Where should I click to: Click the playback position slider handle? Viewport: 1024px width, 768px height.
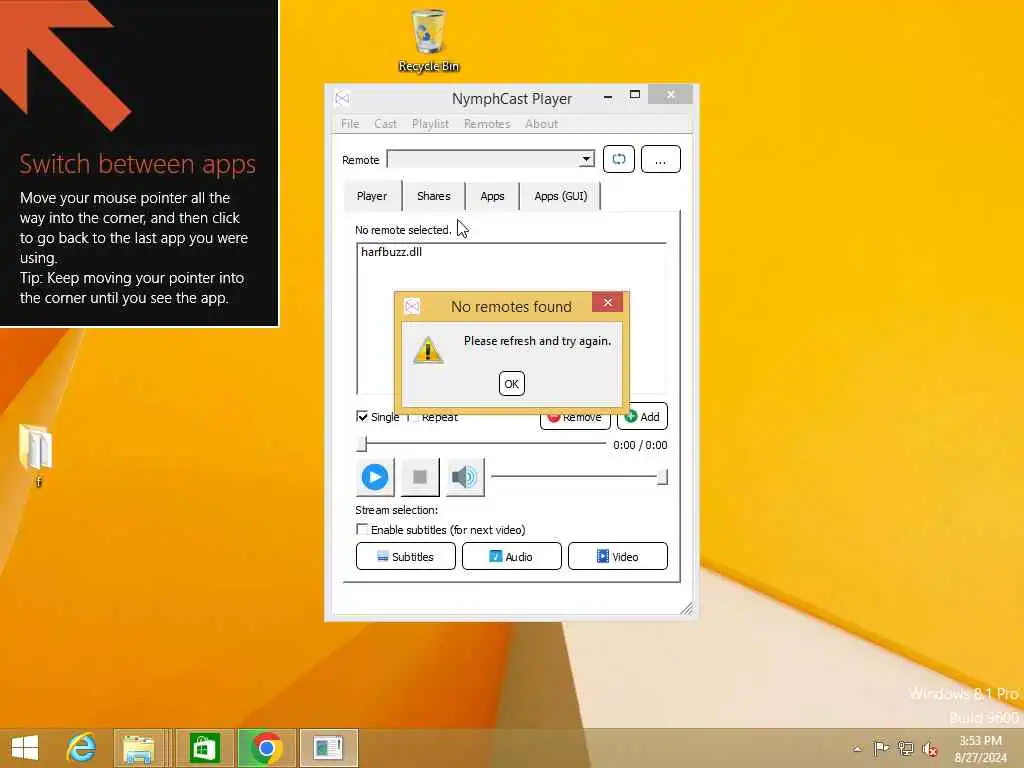[362, 445]
